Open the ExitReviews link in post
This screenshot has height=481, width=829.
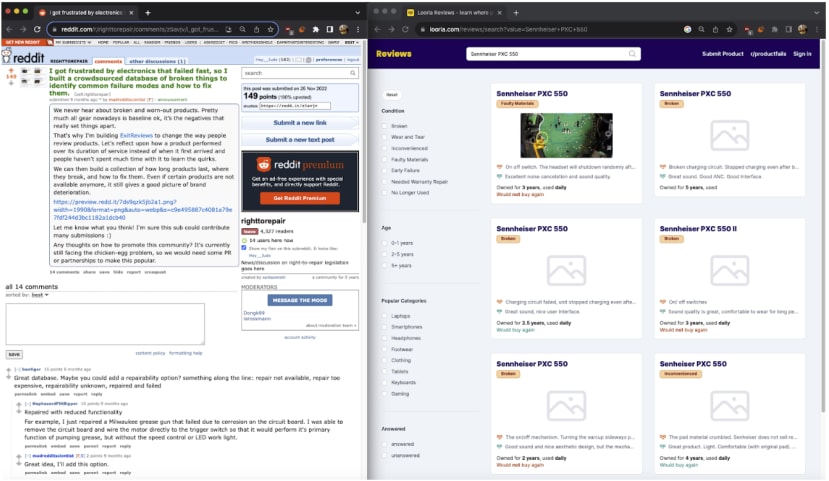pyautogui.click(x=136, y=135)
